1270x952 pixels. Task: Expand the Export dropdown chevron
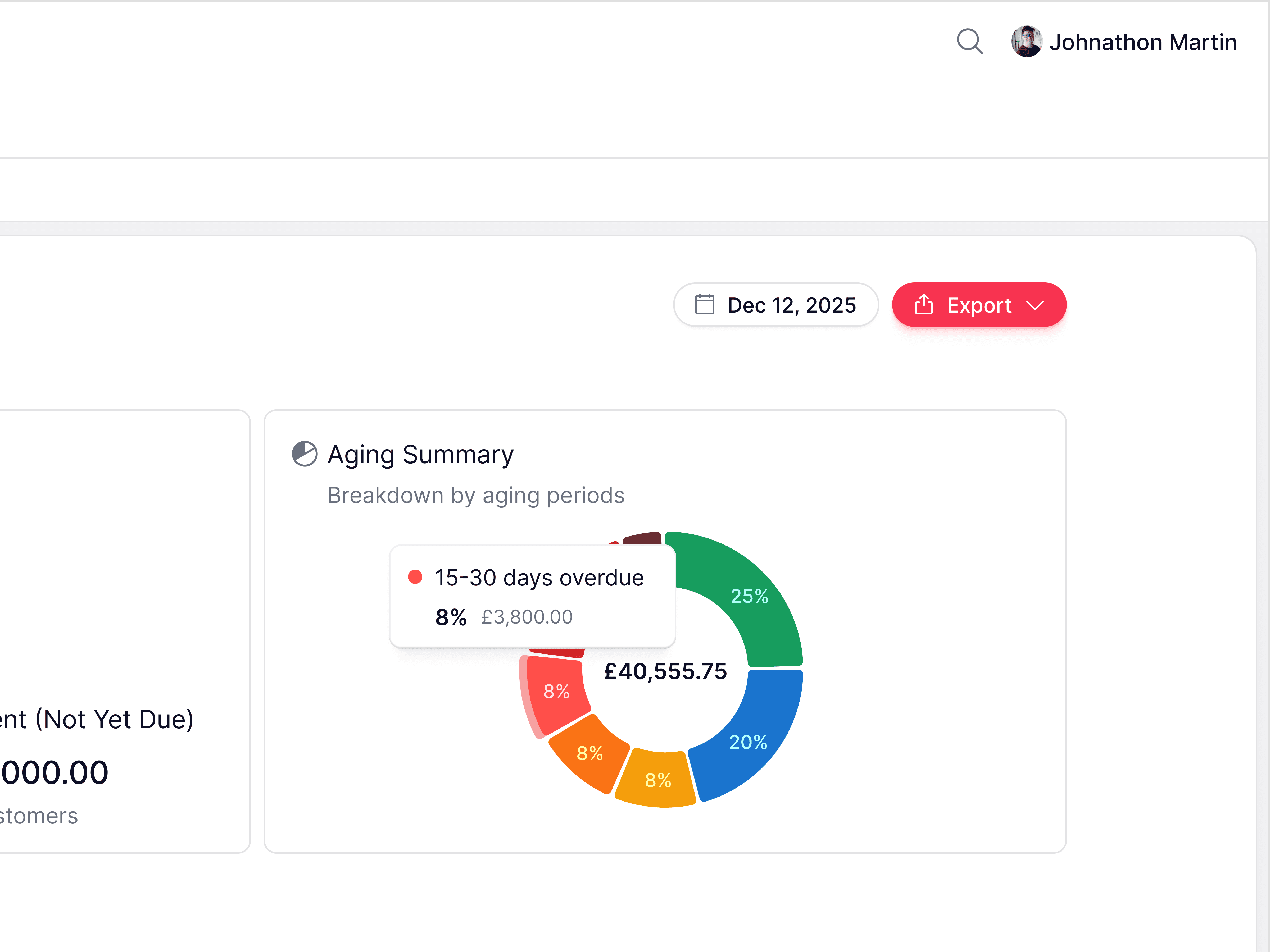point(1035,305)
